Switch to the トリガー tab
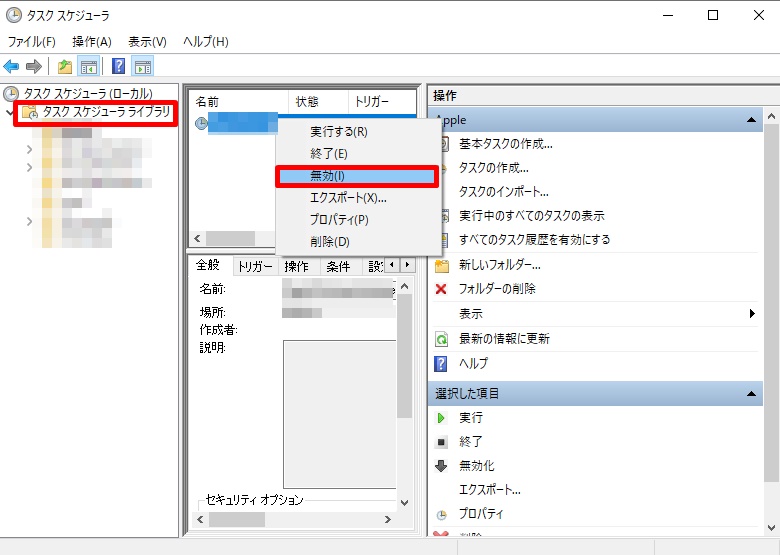This screenshot has height=555, width=780. (255, 267)
